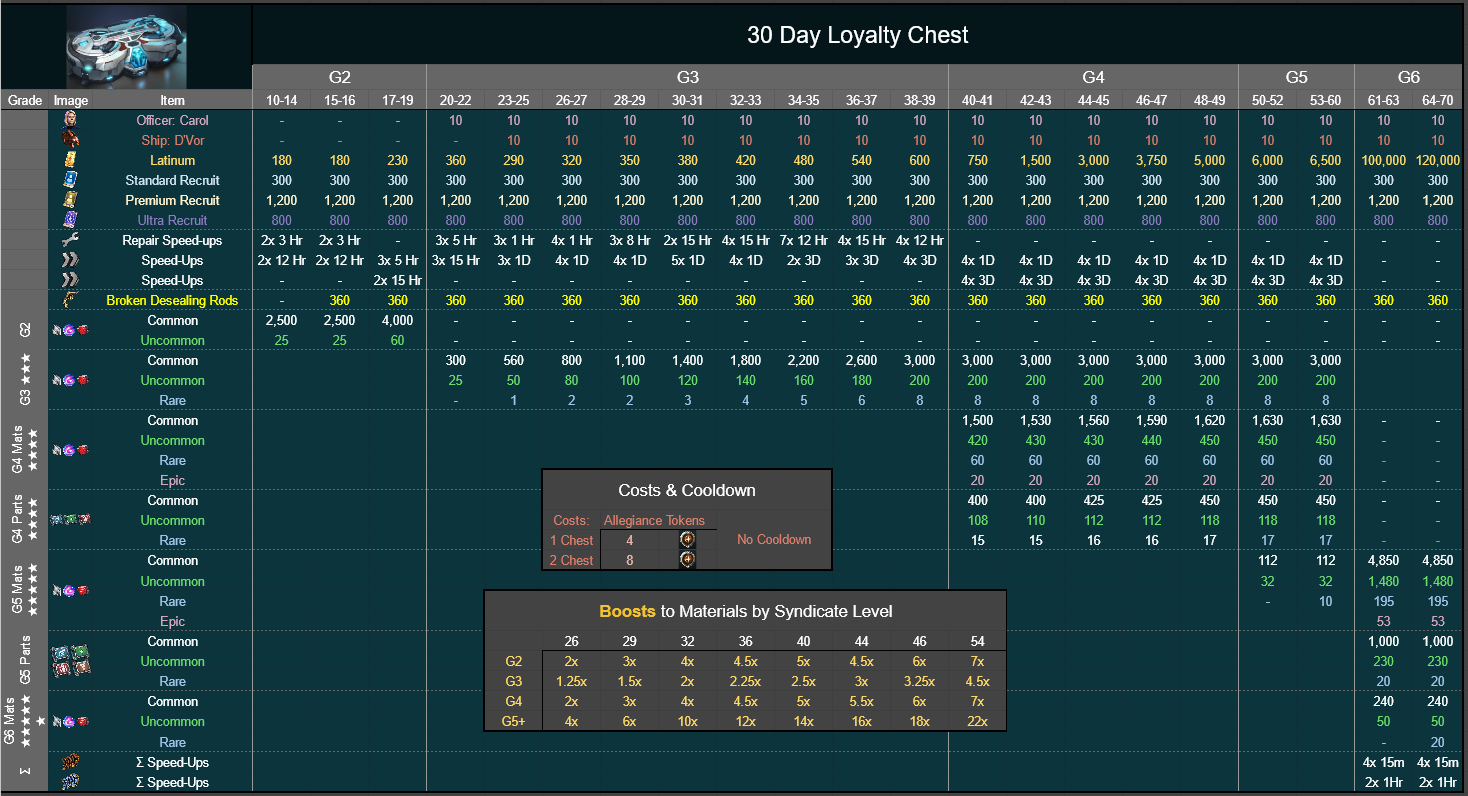Open the Boosts to Materials table header

pos(744,611)
